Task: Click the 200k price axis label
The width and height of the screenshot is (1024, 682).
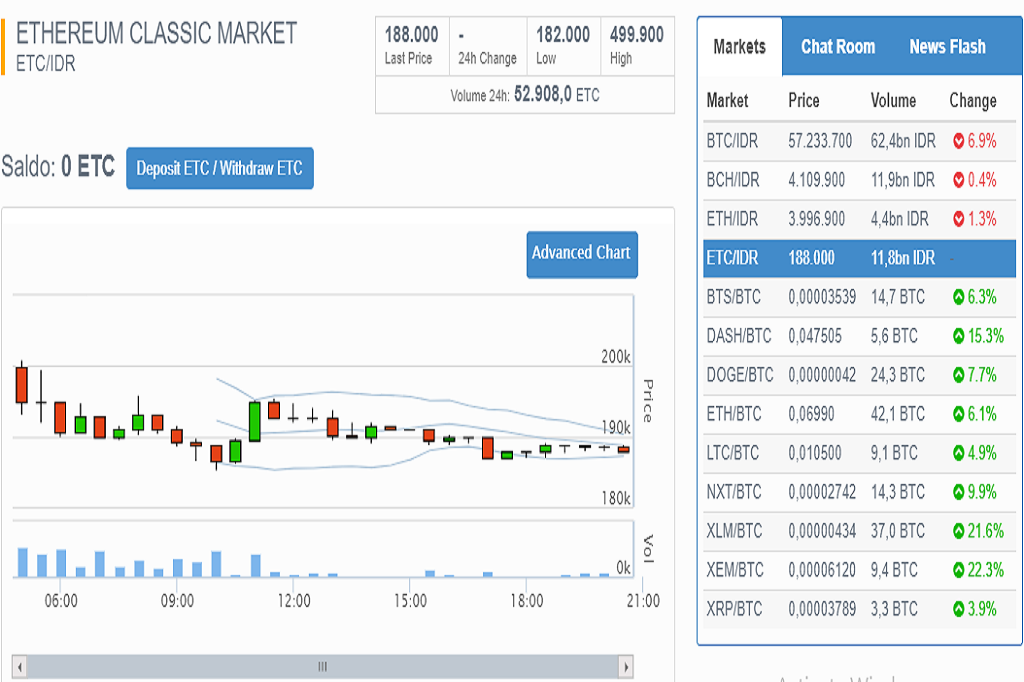Action: coord(616,357)
